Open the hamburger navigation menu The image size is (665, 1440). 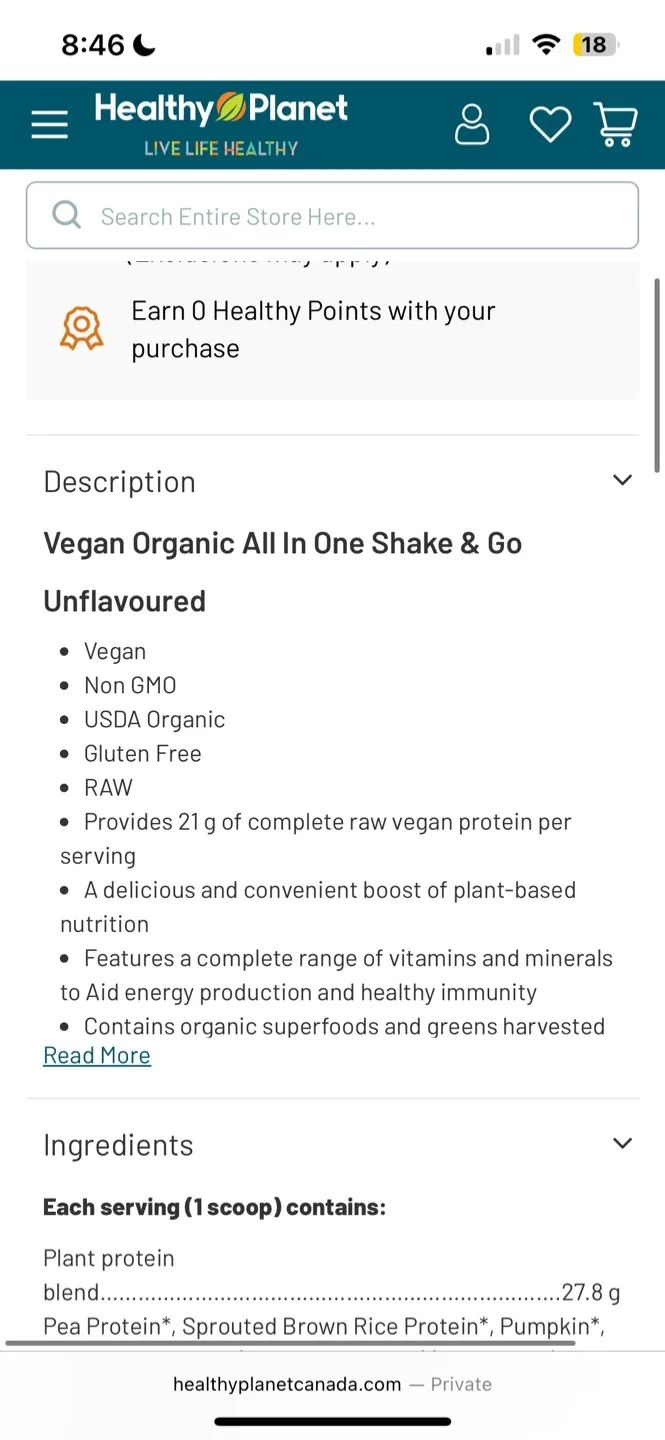click(49, 123)
